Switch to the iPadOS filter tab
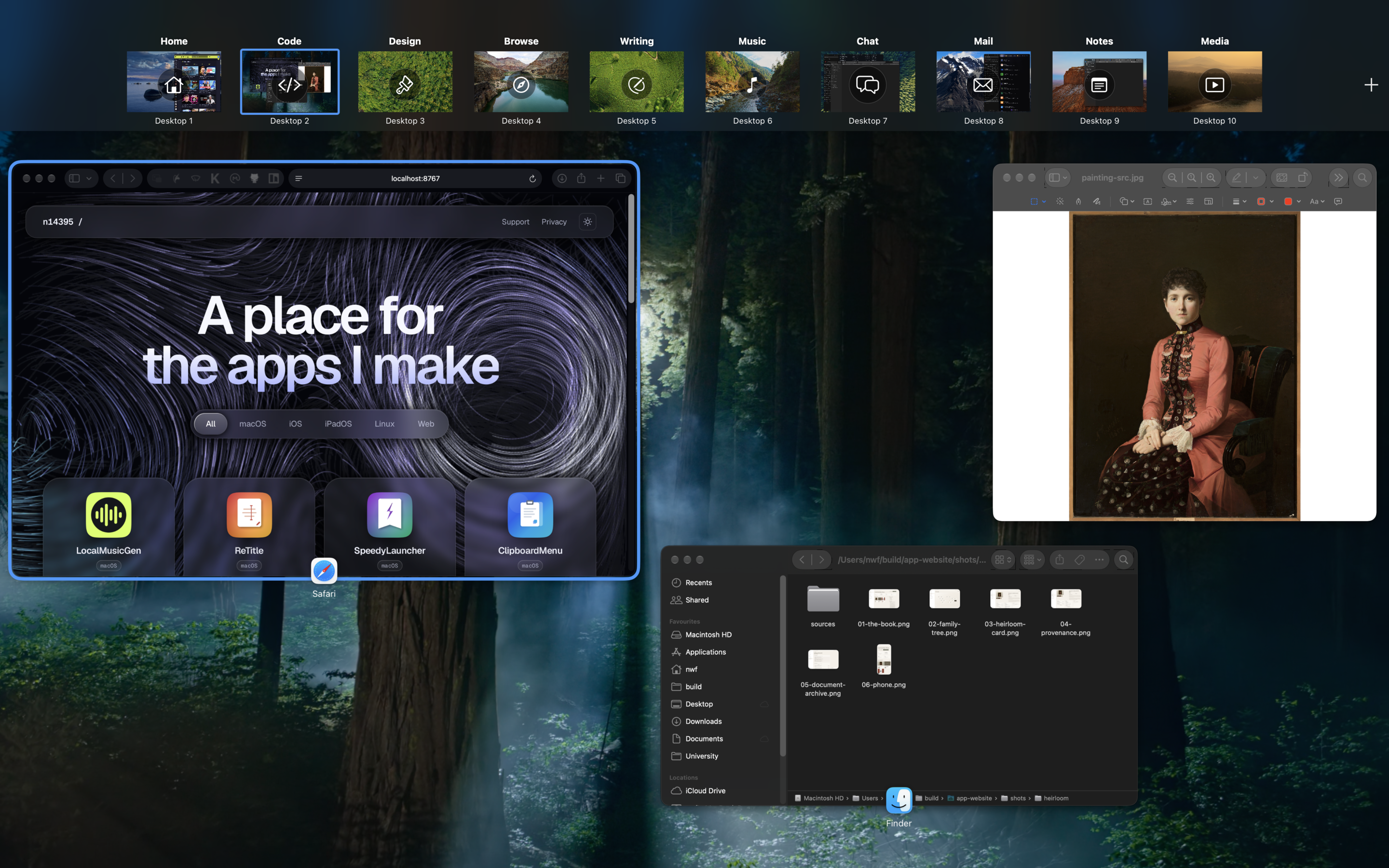This screenshot has width=1389, height=868. pyautogui.click(x=338, y=424)
